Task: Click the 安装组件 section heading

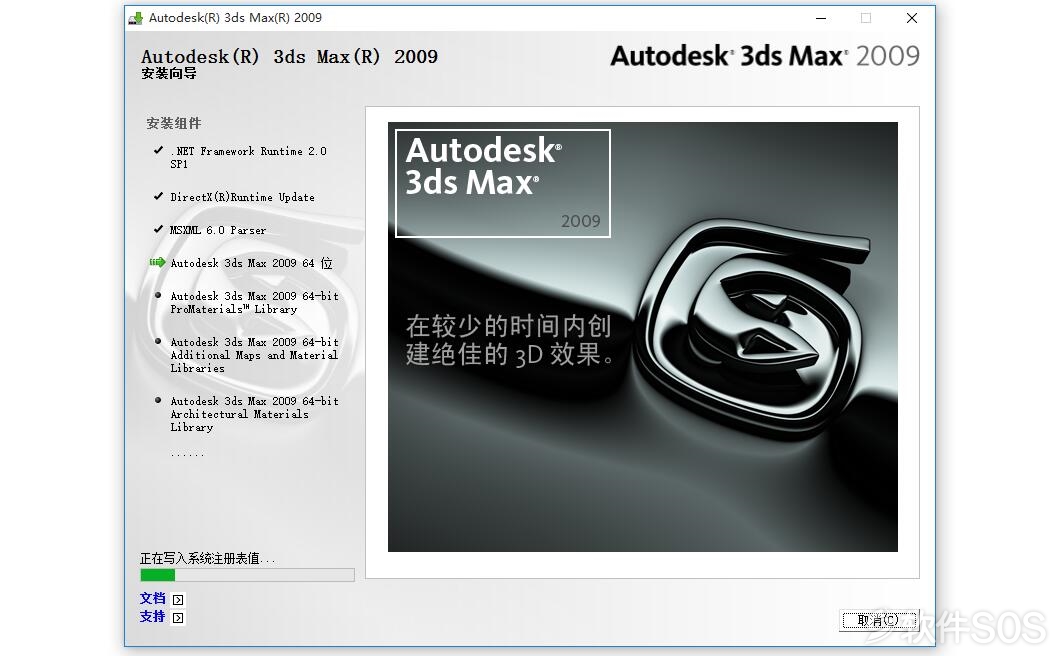Action: [174, 123]
